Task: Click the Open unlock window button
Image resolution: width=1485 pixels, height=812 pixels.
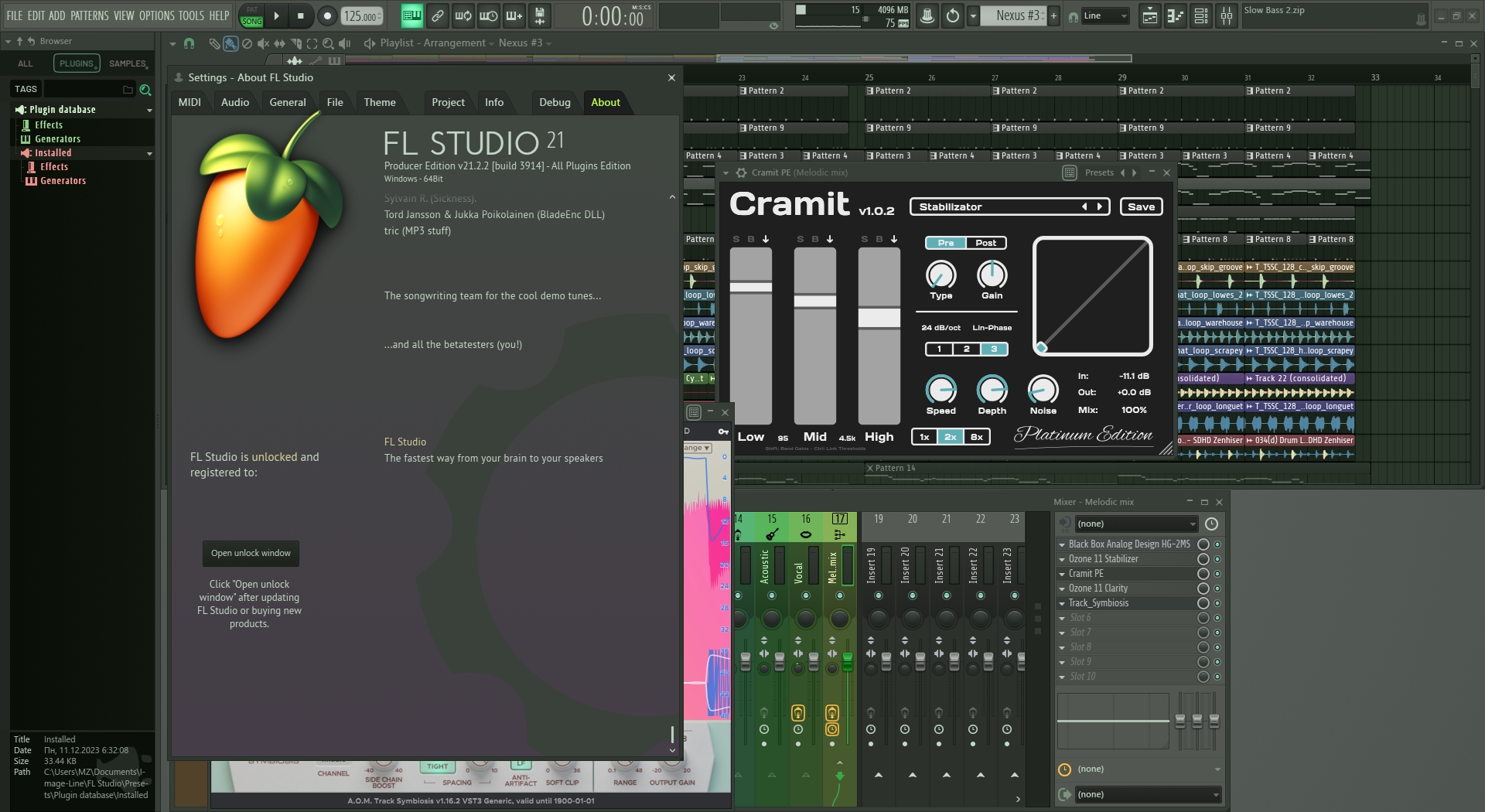Action: [x=251, y=553]
